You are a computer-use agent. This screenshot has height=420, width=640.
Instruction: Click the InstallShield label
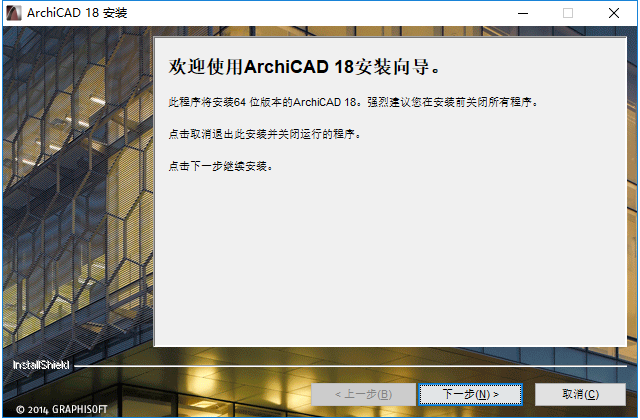[x=41, y=365]
